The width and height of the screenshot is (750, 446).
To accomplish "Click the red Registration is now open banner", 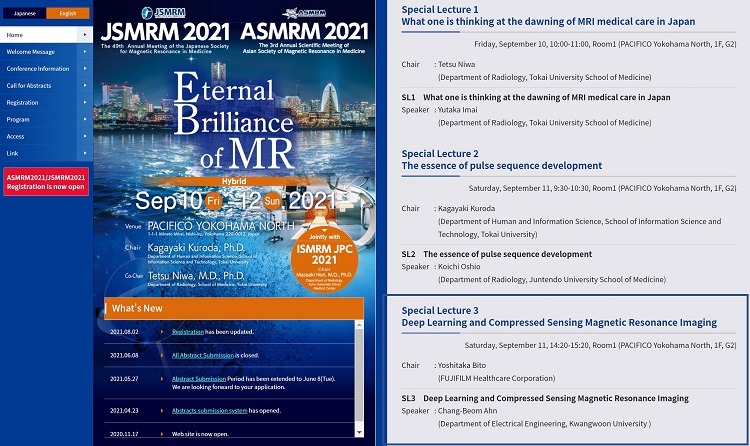I will coord(46,182).
